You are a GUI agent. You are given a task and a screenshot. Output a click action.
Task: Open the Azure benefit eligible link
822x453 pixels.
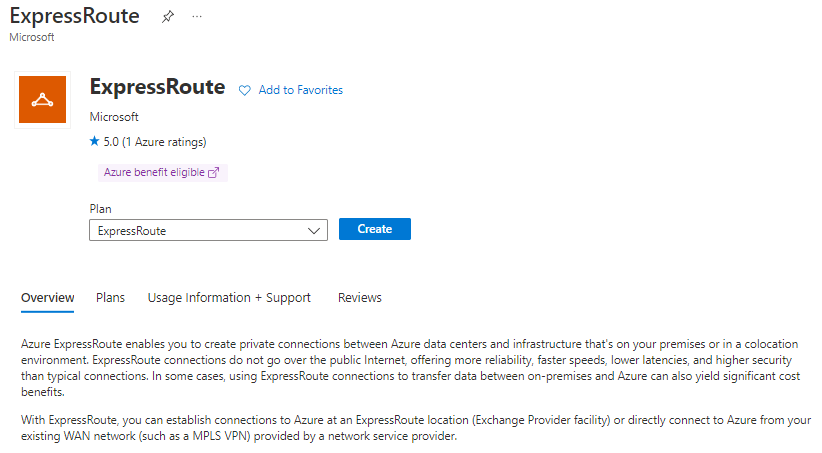point(154,172)
